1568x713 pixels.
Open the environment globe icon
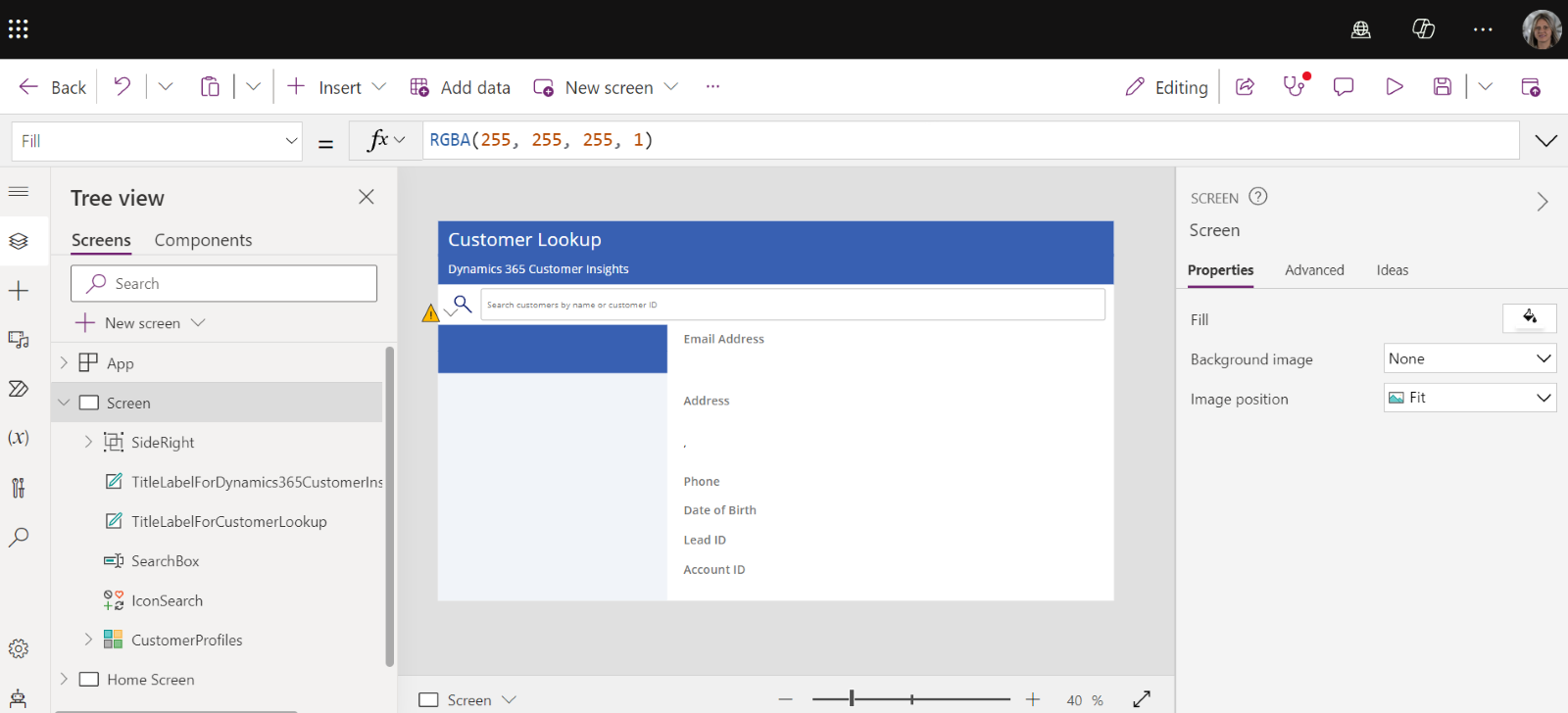(x=1361, y=29)
